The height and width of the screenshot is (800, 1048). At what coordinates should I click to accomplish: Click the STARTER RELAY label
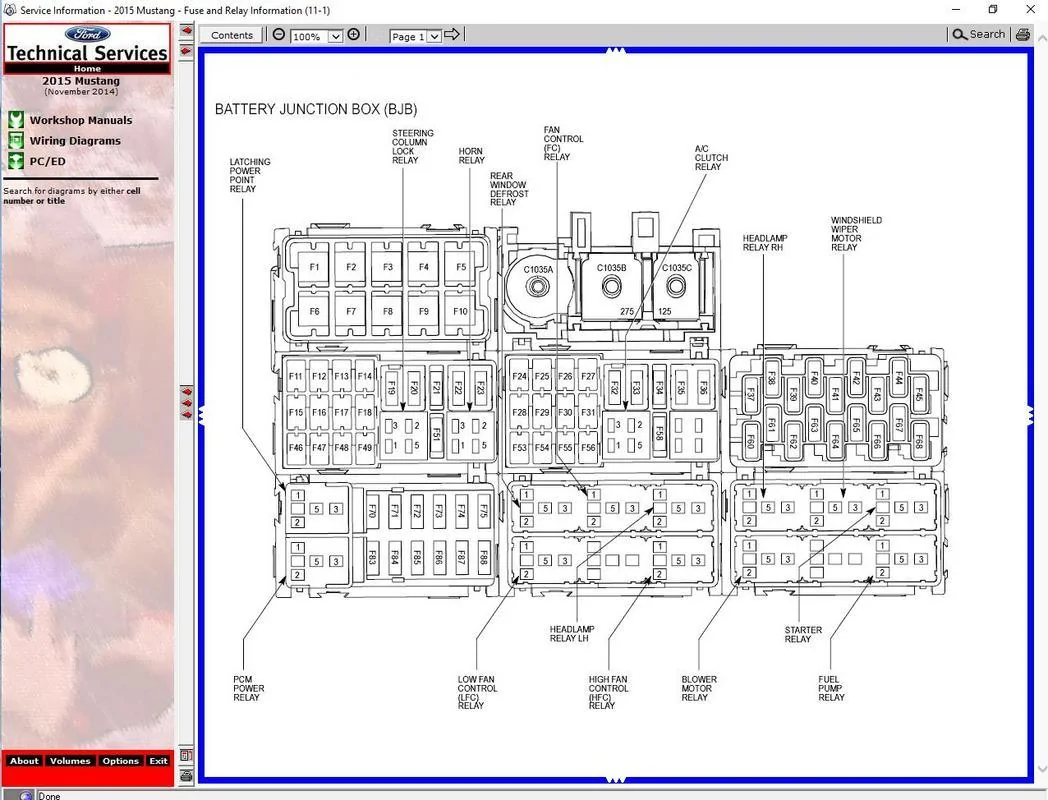[803, 634]
